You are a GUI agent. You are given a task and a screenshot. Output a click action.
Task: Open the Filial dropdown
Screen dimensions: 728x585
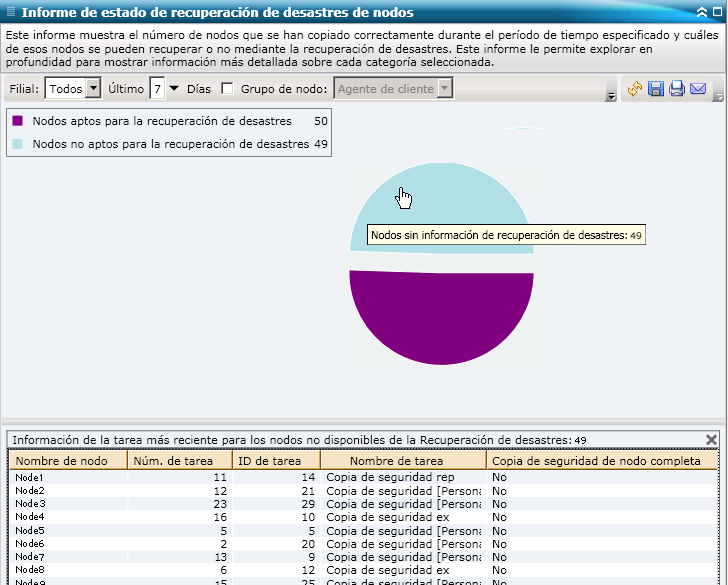click(x=94, y=89)
